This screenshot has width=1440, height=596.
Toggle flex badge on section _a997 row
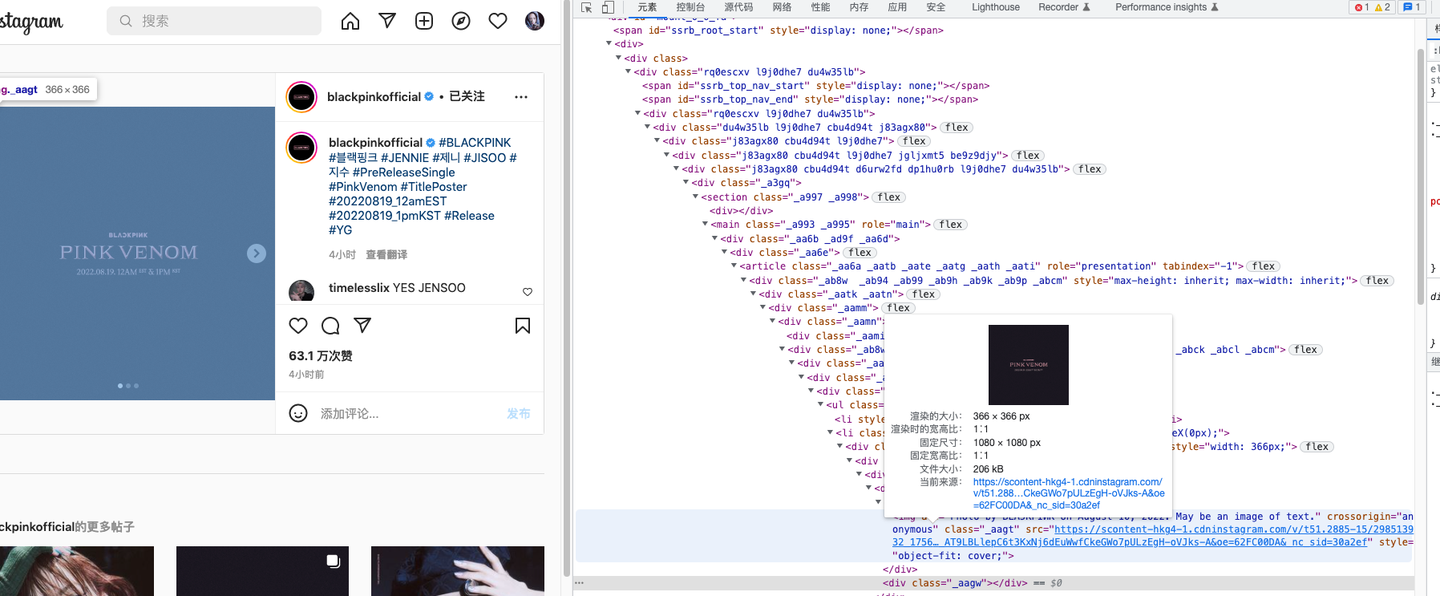[889, 197]
